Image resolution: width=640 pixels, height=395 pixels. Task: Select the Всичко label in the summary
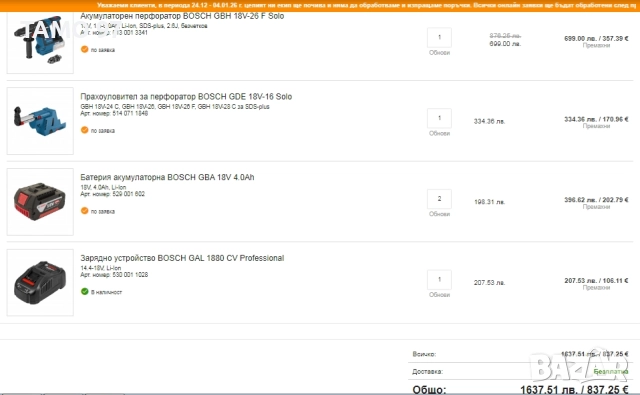pyautogui.click(x=424, y=354)
